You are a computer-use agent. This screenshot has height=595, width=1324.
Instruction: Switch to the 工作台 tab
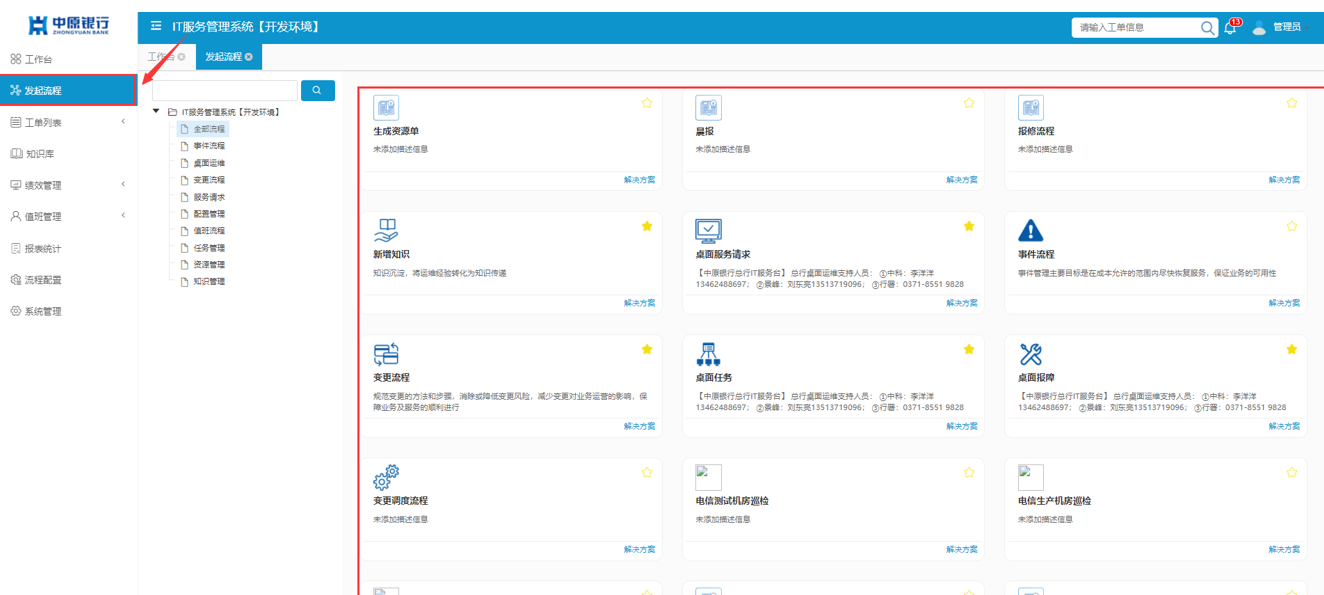161,57
